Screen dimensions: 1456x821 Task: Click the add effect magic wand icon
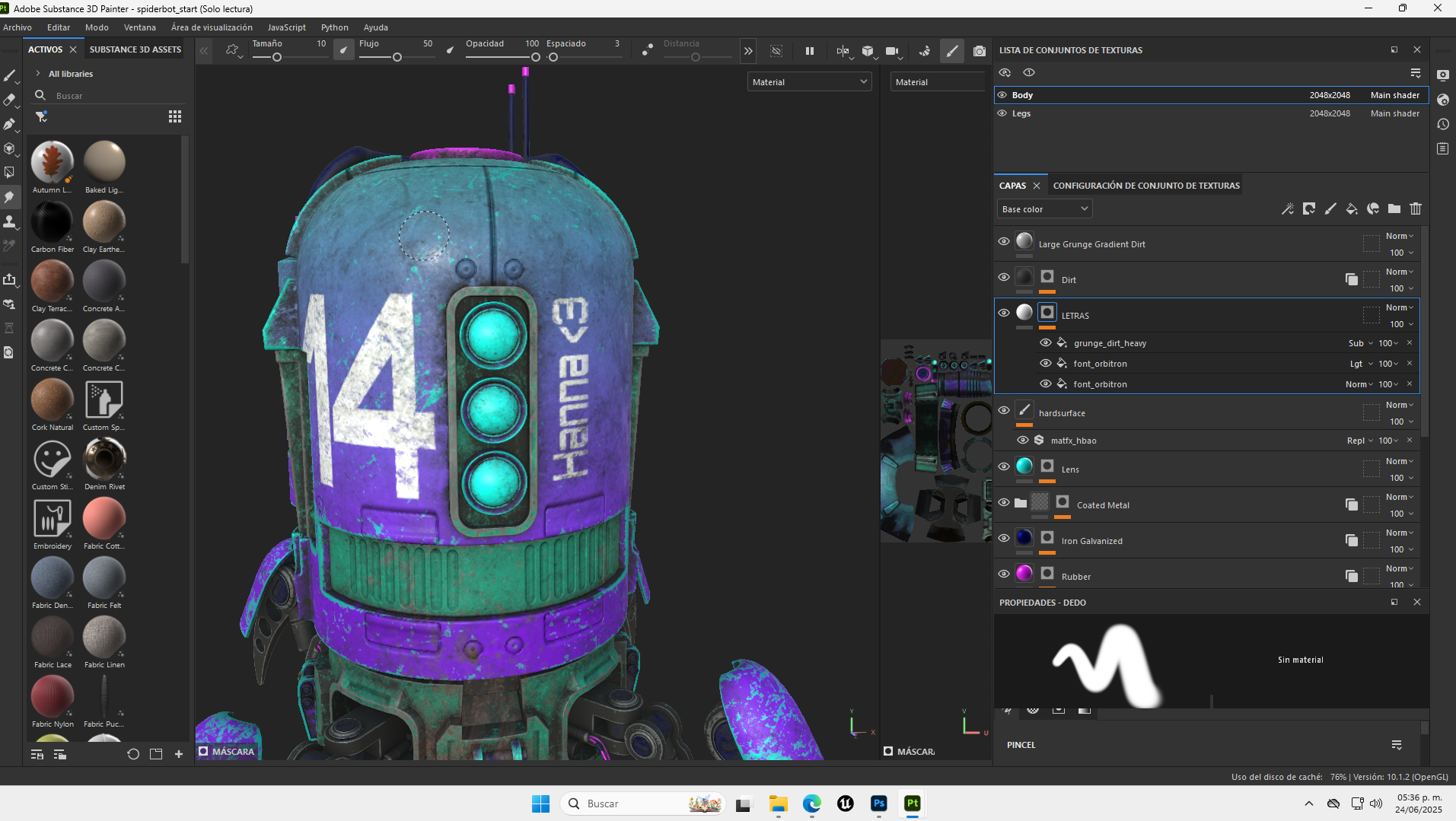(1288, 208)
